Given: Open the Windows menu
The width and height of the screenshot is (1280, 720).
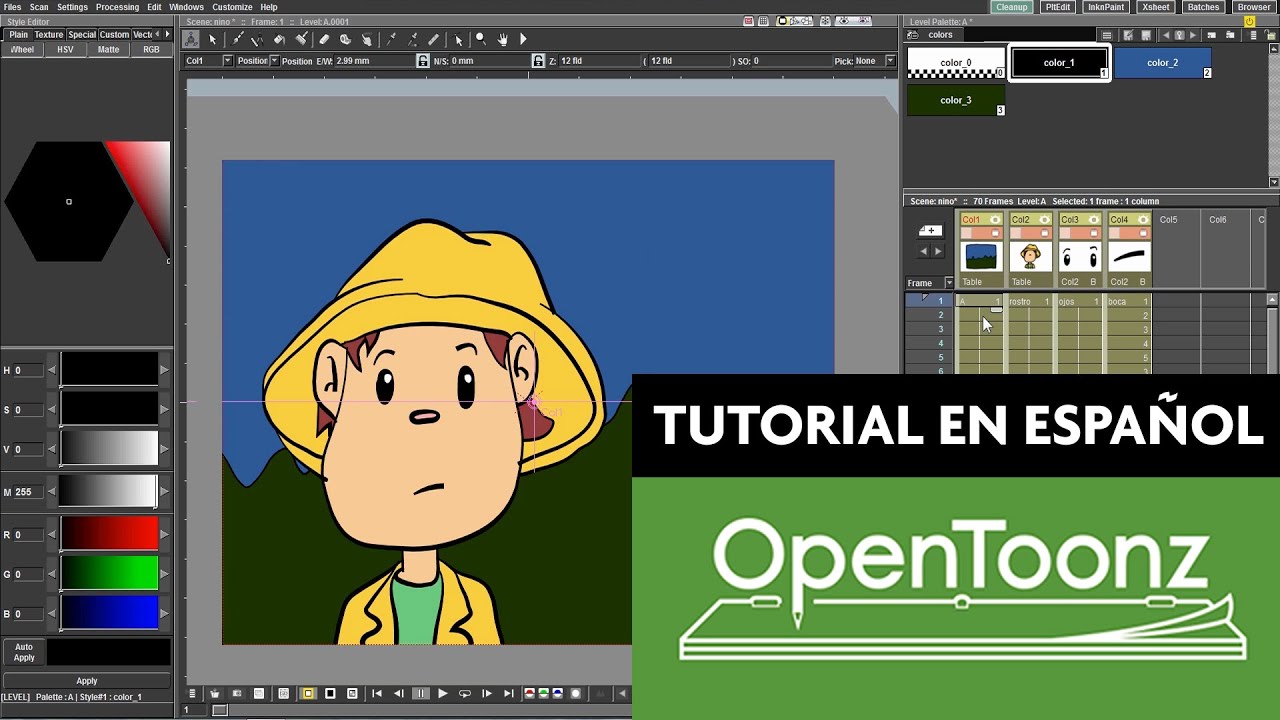Looking at the screenshot, I should click(x=186, y=7).
